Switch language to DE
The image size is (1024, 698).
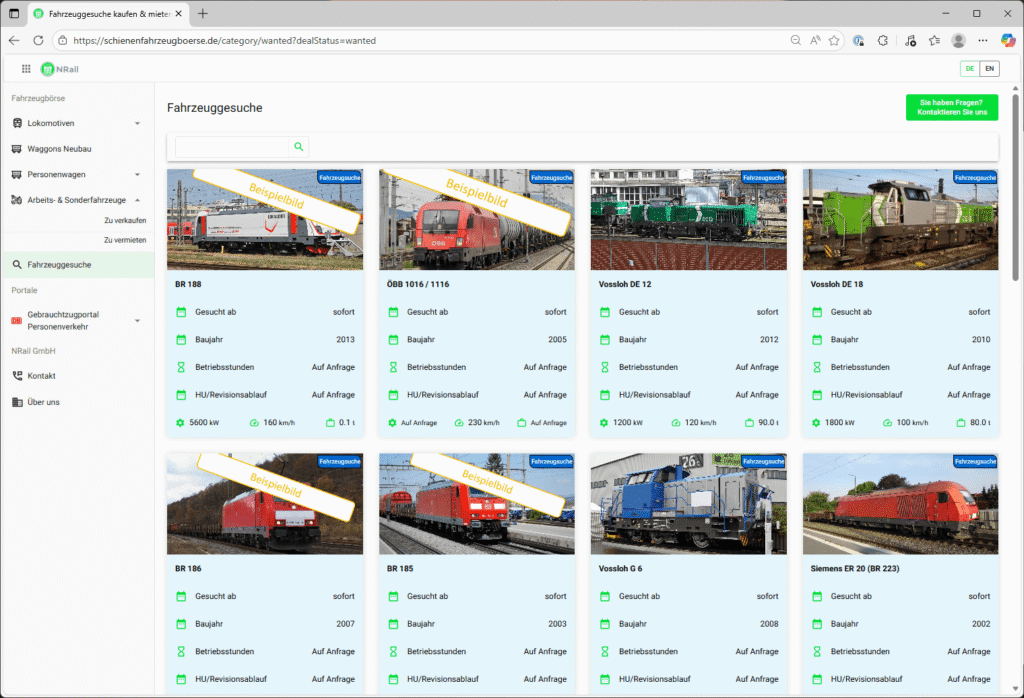point(969,69)
